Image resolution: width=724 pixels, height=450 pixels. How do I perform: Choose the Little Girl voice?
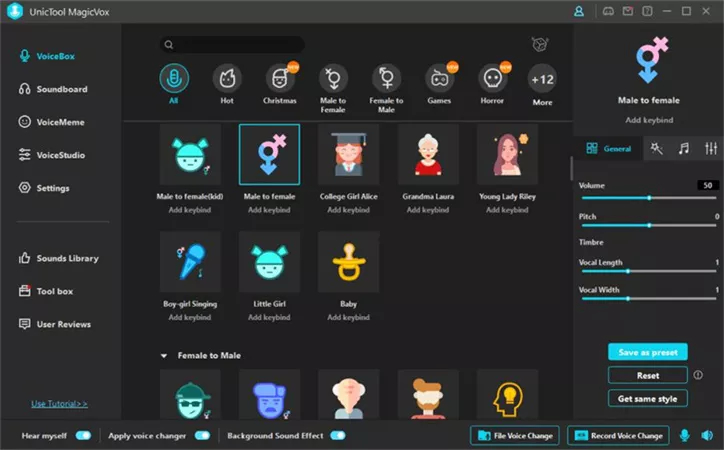(x=269, y=262)
